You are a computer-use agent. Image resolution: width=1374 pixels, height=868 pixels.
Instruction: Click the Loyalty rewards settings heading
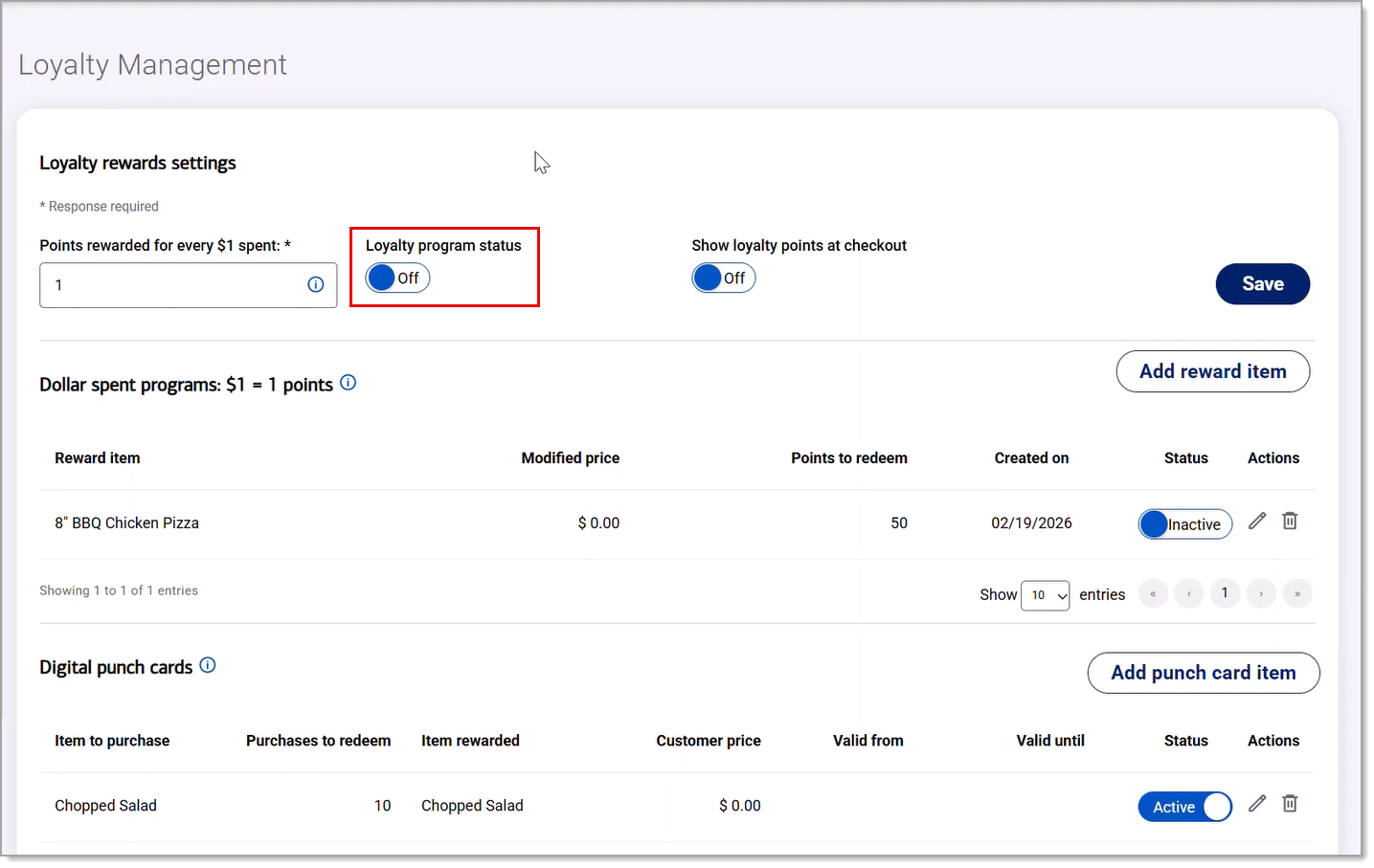138,163
